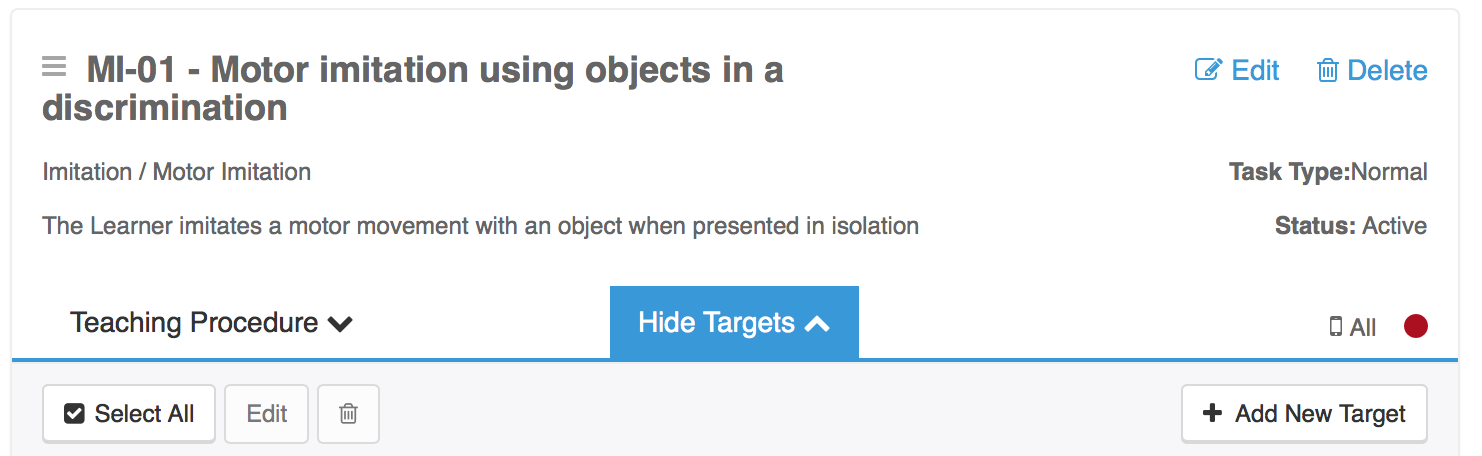Click the blue Delete link
This screenshot has width=1482, height=456.
click(1372, 70)
